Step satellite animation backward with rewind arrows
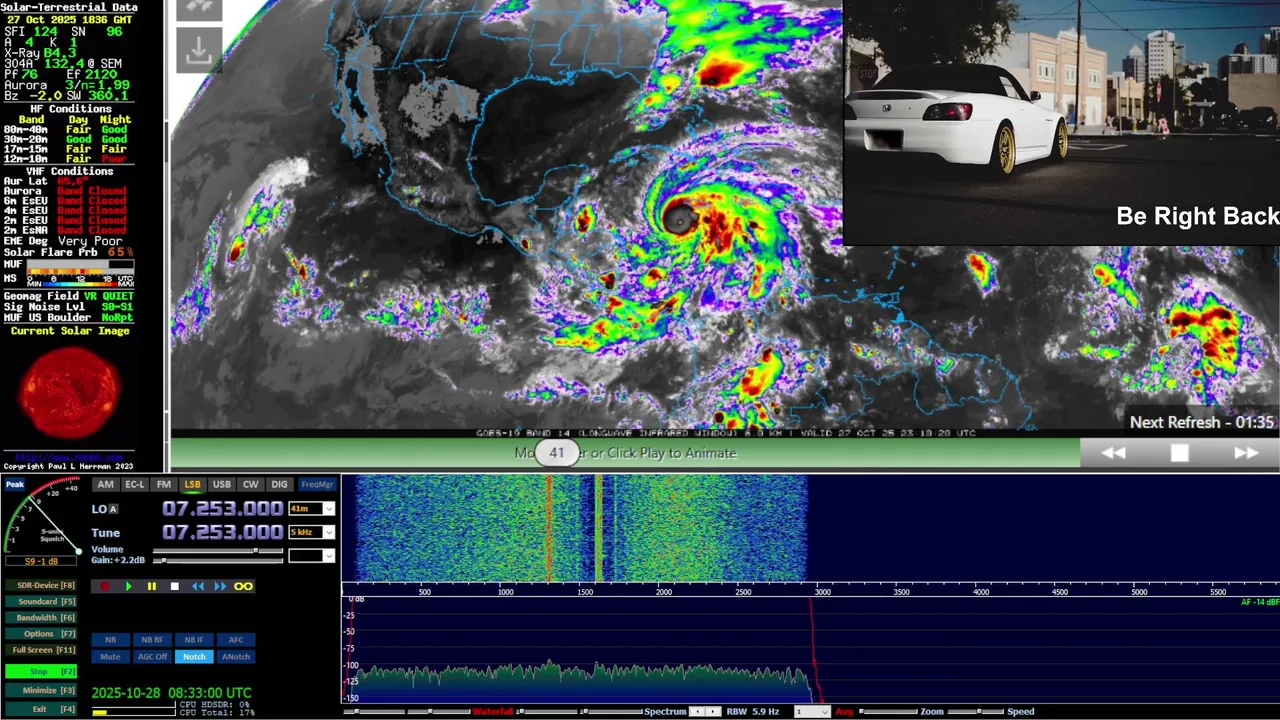1280x720 pixels. [x=1113, y=453]
